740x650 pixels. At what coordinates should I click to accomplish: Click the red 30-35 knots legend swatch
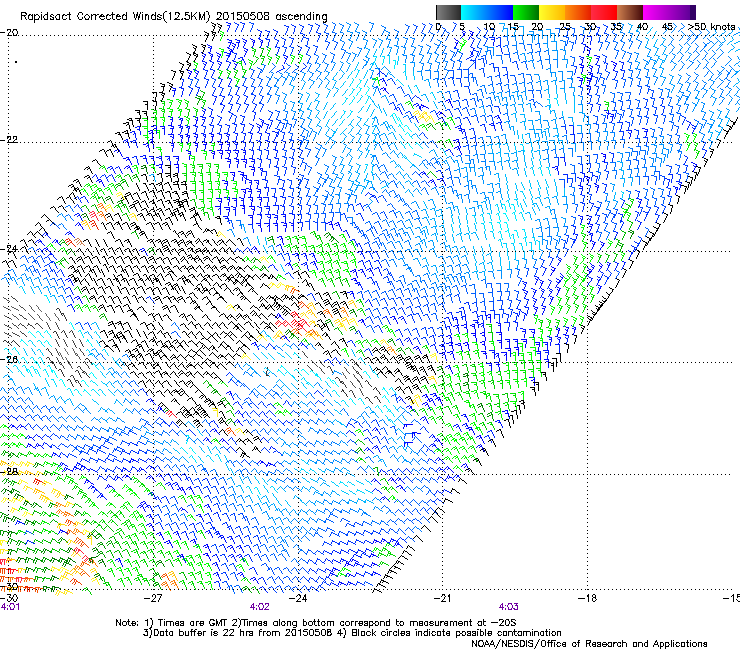604,12
